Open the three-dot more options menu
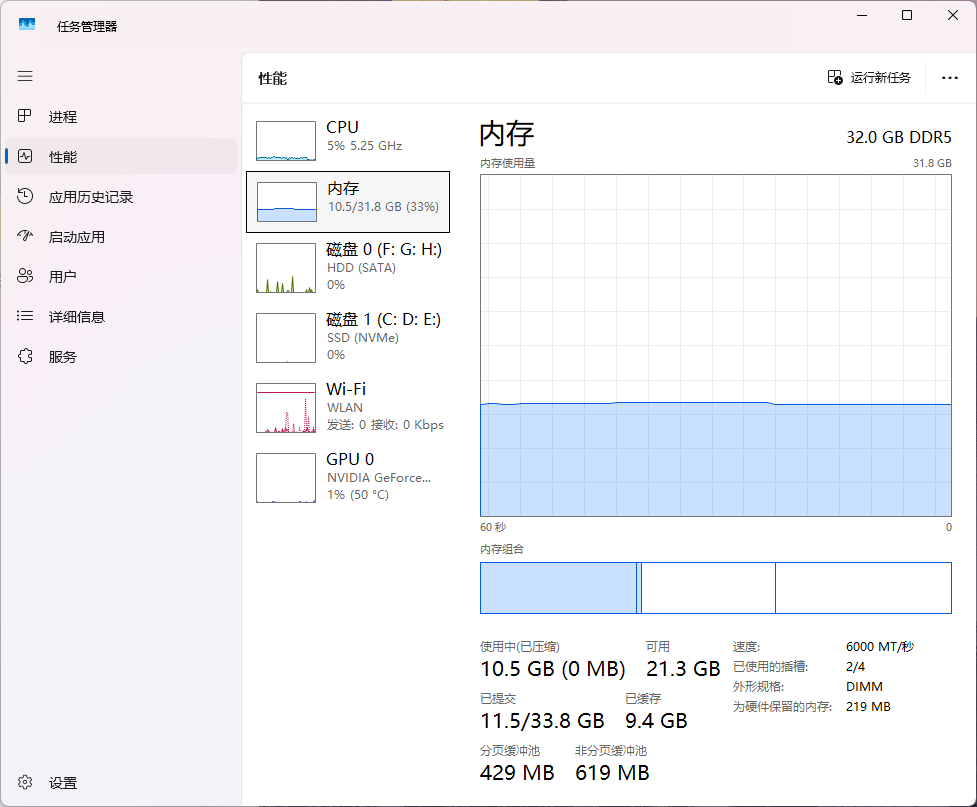 tap(950, 78)
